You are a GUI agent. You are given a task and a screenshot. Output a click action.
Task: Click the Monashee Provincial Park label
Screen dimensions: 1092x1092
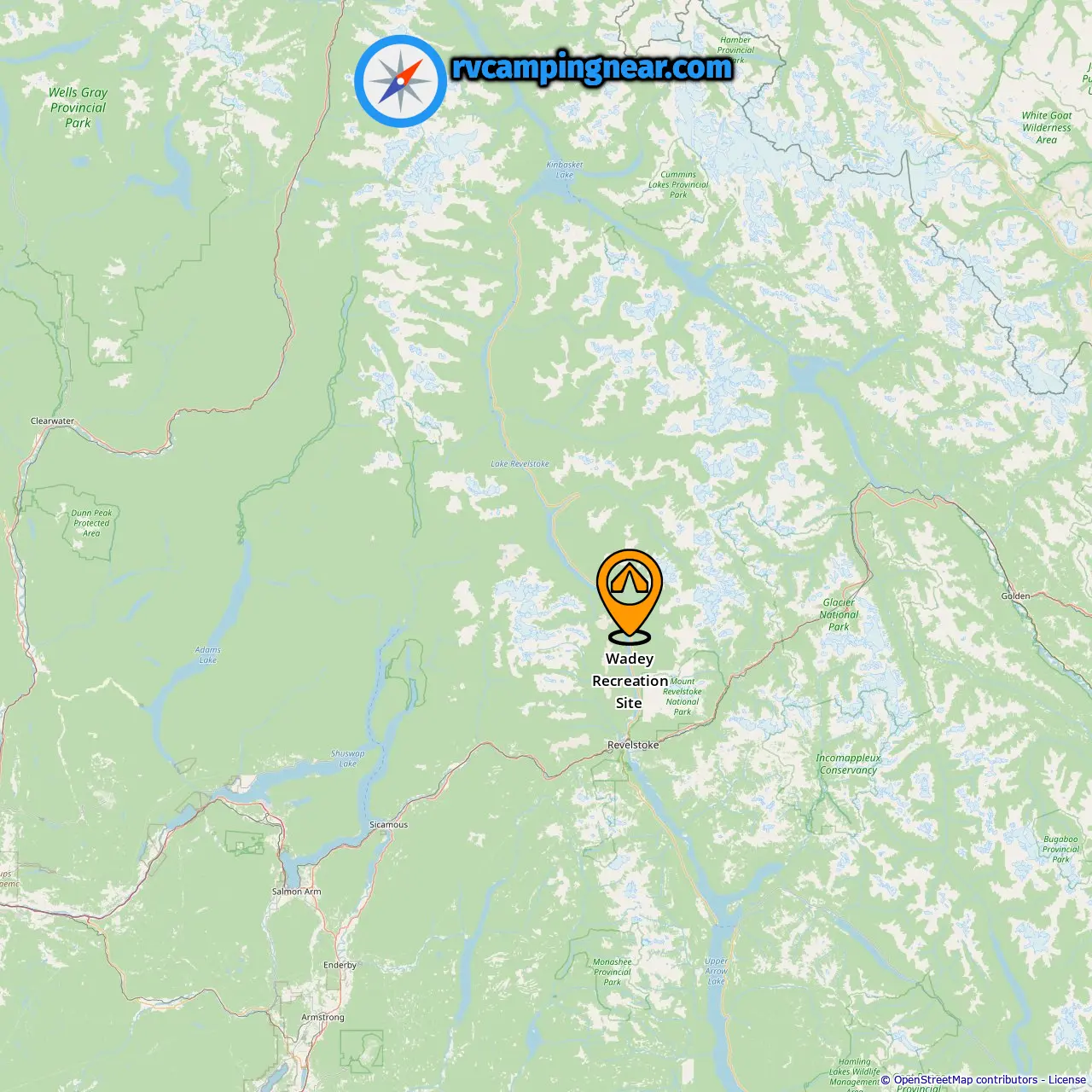pos(613,972)
